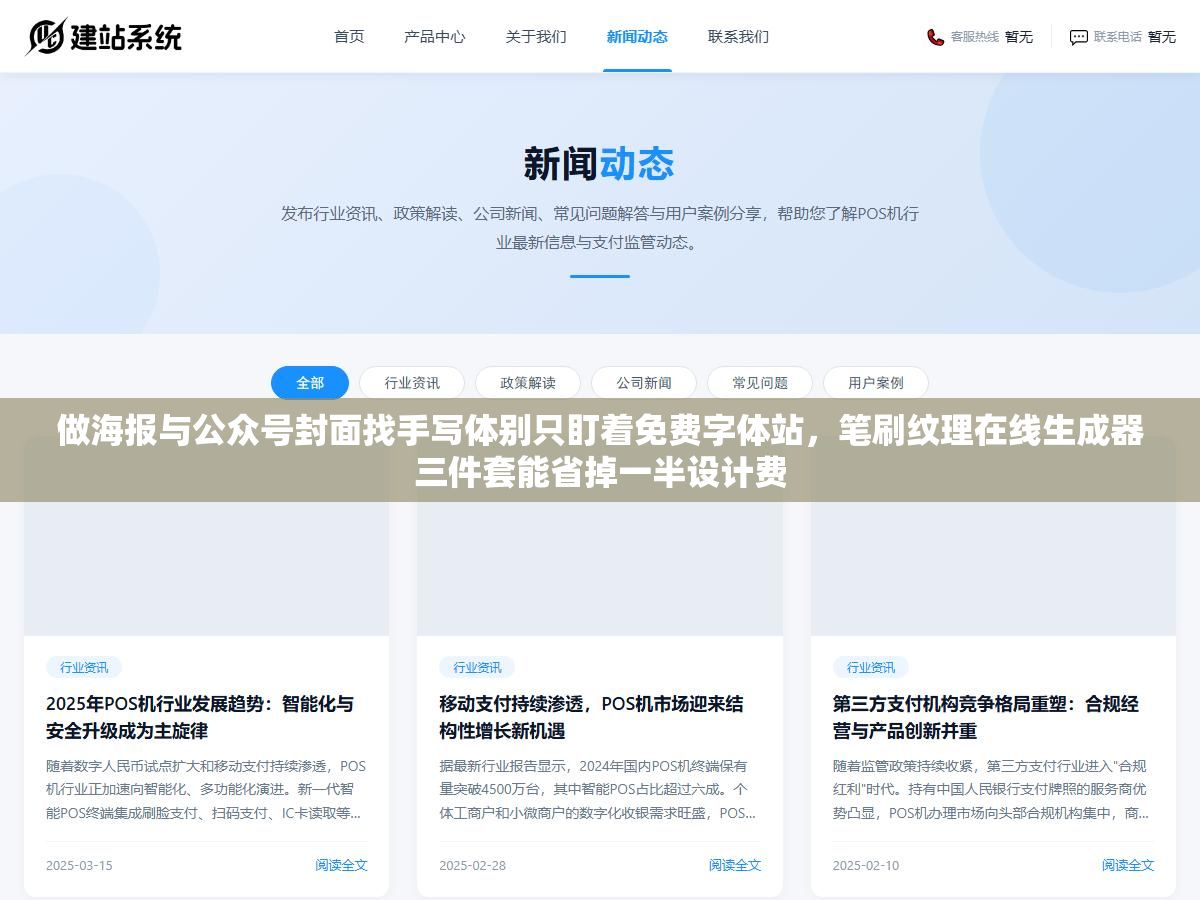The image size is (1200, 900).
Task: Click 行业资讯 tag on 2025年POS机 card
Action: tap(84, 667)
